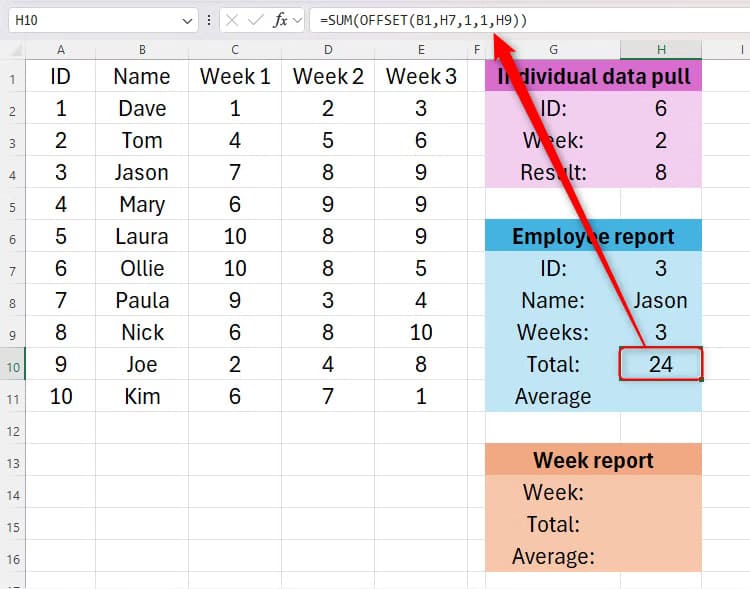Viewport: 750px width, 589px height.
Task: Select the cell containing Nick
Action: [x=142, y=332]
